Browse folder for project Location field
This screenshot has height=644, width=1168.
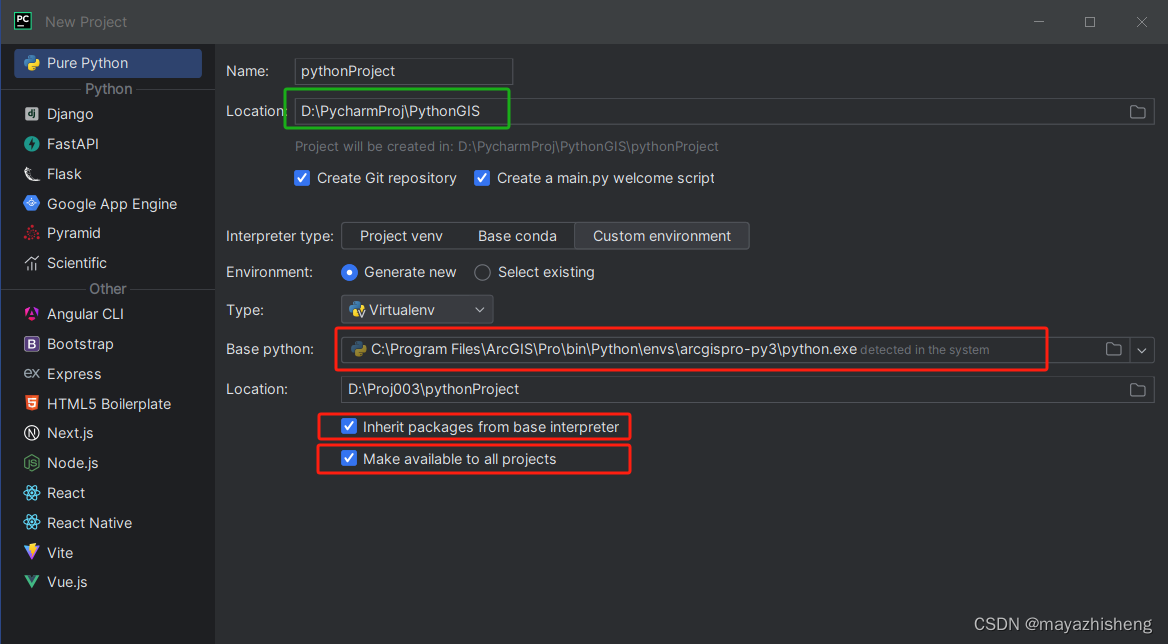(x=1137, y=112)
